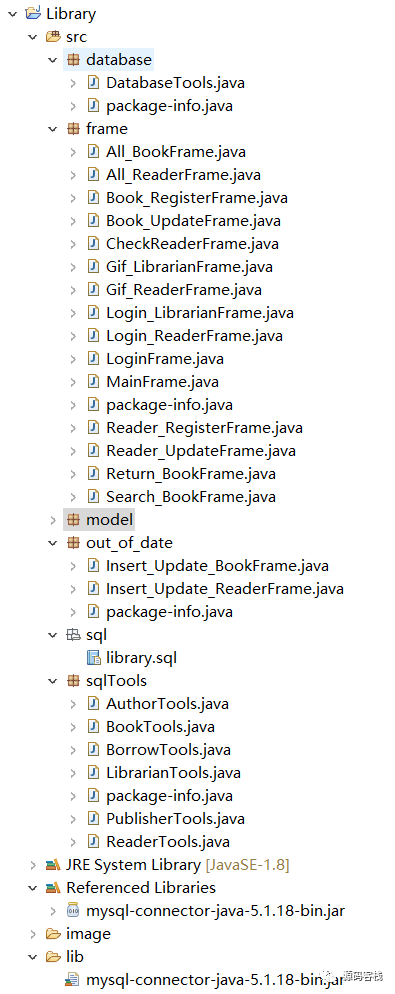Select Insert_Update_ReaderFrame.java file
Viewport: 395px width, 994px height.
224,589
